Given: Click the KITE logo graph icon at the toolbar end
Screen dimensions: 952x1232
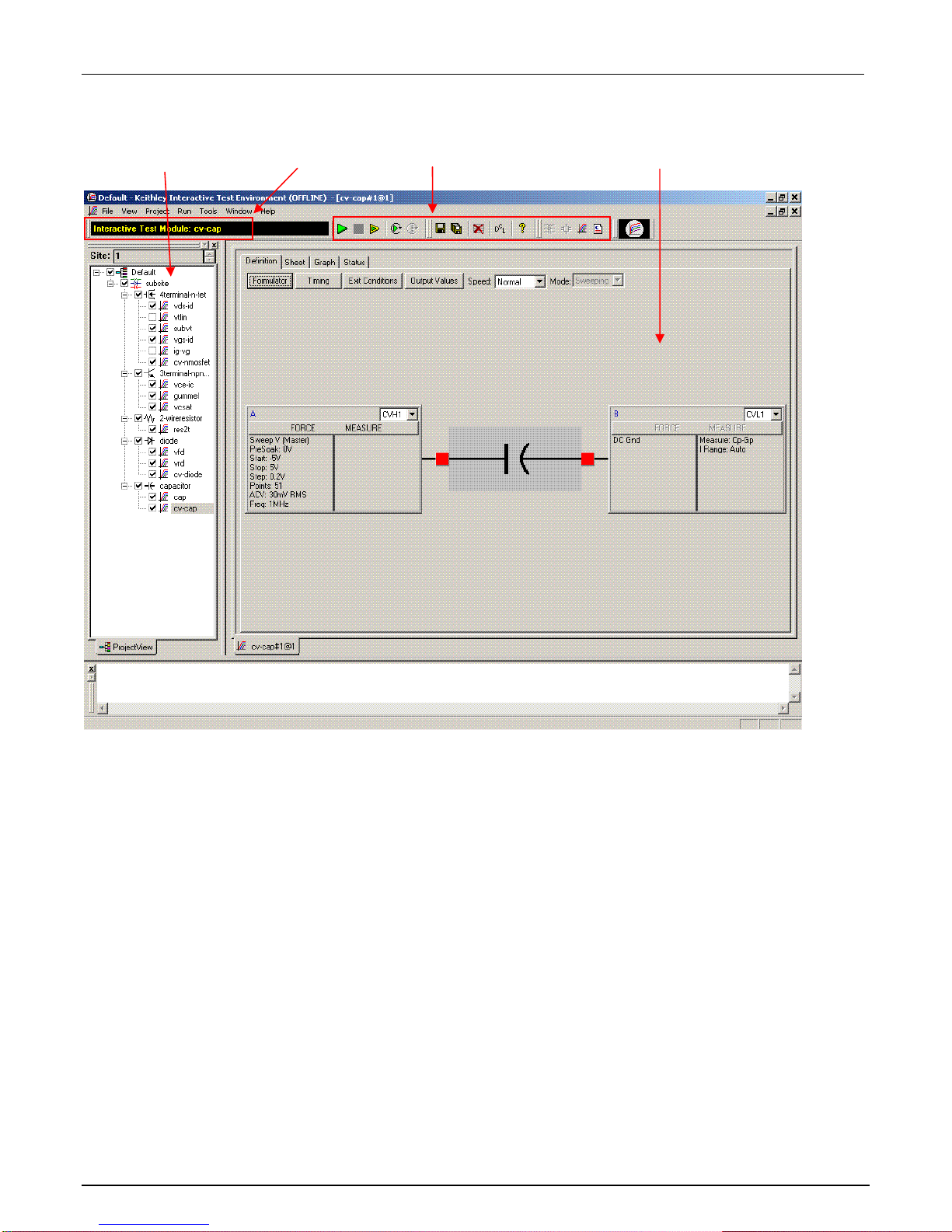Looking at the screenshot, I should (635, 229).
